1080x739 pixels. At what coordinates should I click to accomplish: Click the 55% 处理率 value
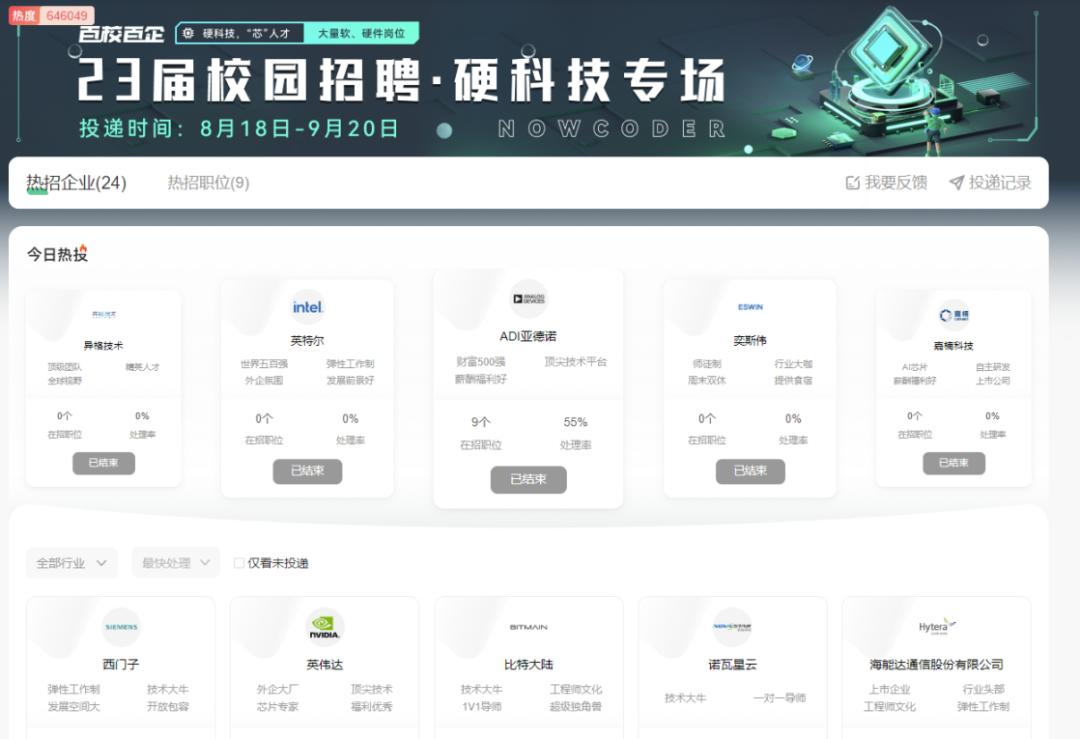575,422
